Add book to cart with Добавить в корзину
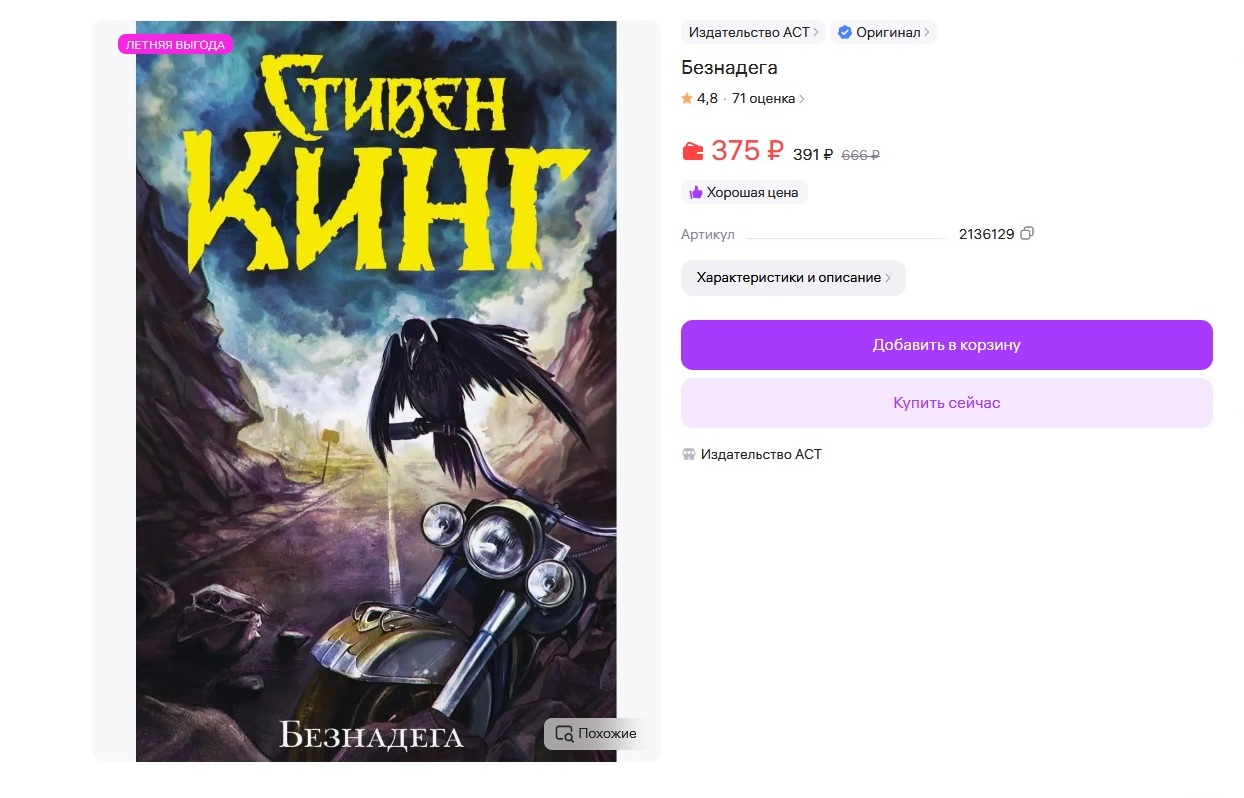This screenshot has width=1244, height=798. click(946, 345)
